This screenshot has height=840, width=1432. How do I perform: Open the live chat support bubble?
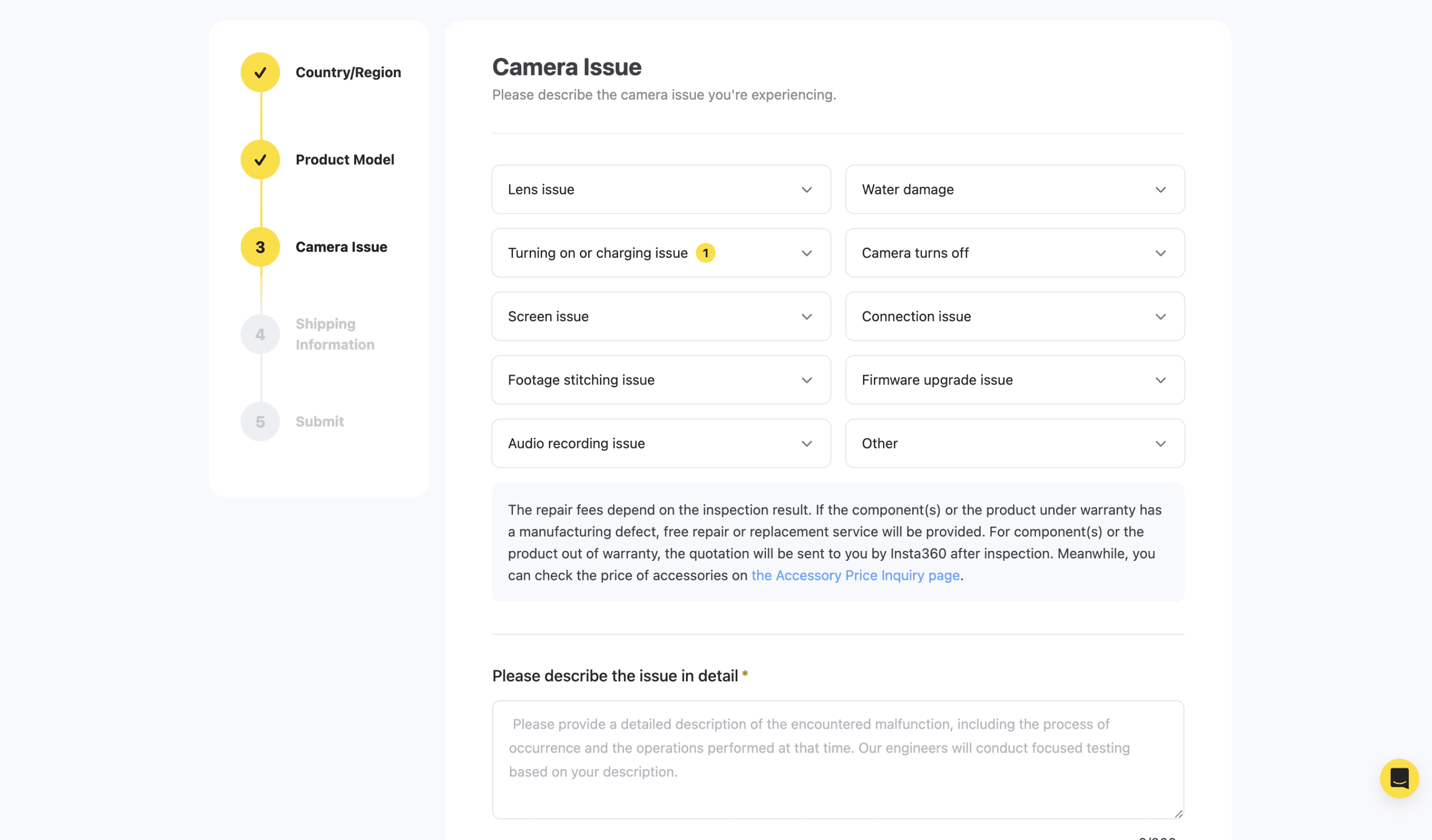pos(1399,778)
